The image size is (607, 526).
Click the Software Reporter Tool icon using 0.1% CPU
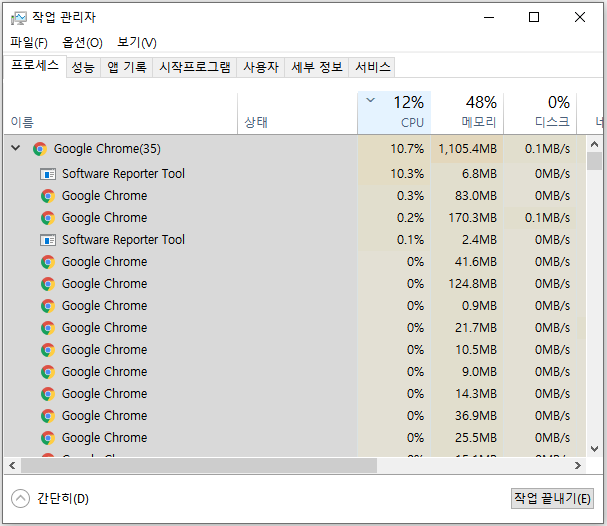click(x=48, y=240)
